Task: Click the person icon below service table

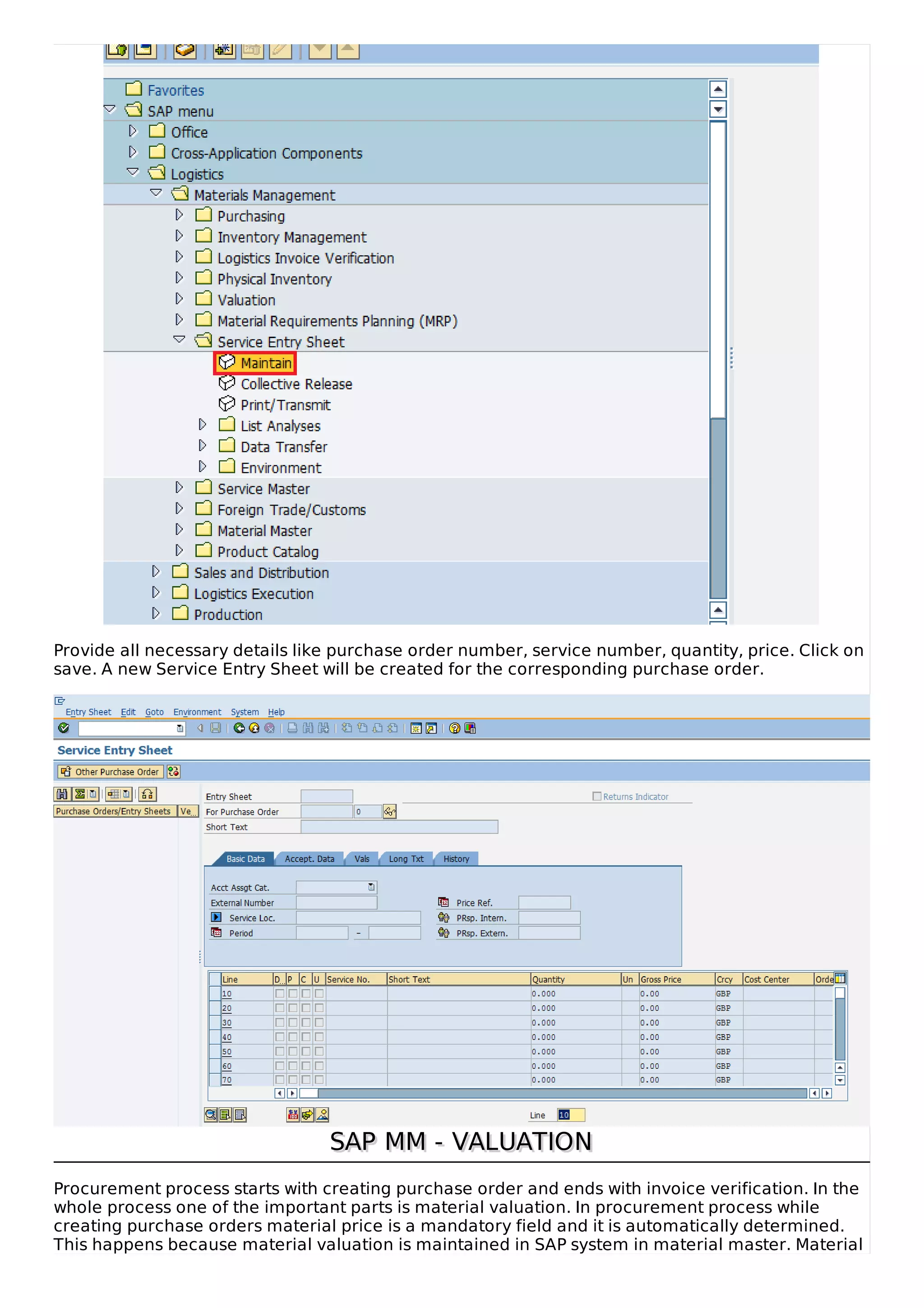Action: 322,1114
